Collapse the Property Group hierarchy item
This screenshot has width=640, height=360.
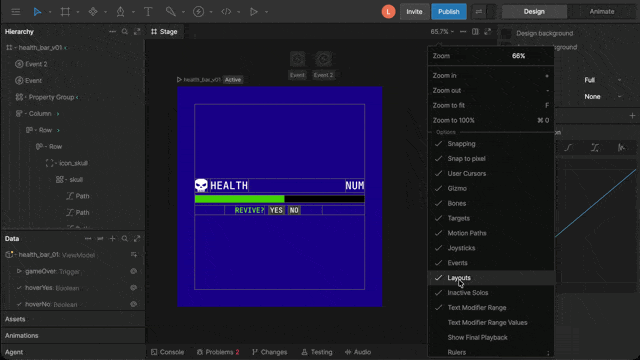[x=25, y=97]
